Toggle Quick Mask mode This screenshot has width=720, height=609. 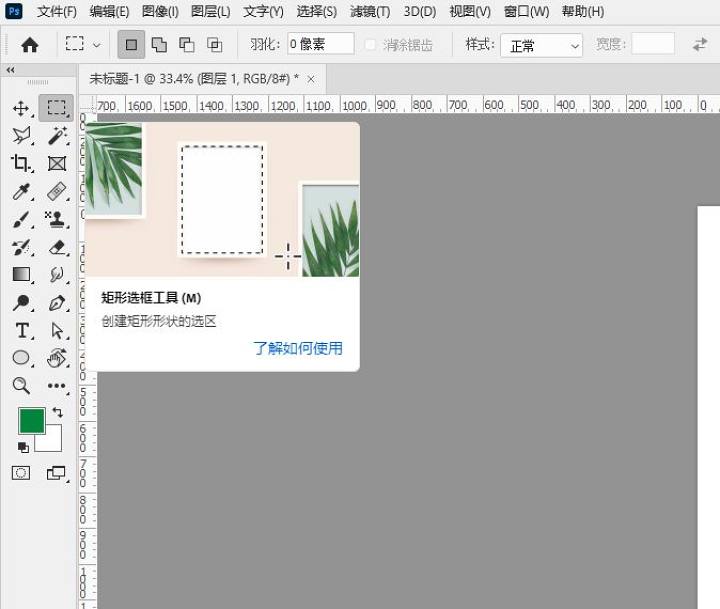(x=21, y=473)
